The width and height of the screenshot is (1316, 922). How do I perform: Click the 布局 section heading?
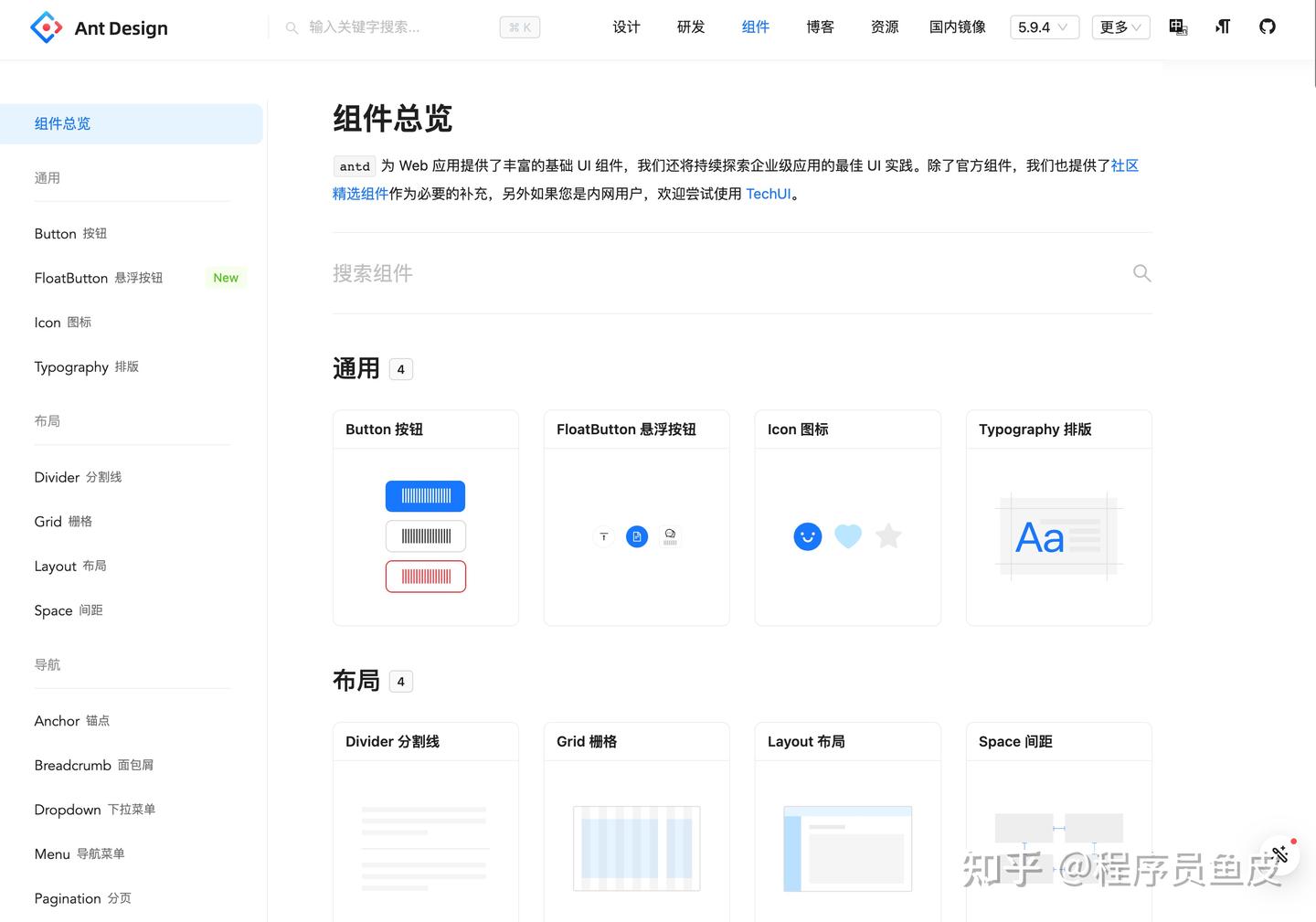[356, 681]
